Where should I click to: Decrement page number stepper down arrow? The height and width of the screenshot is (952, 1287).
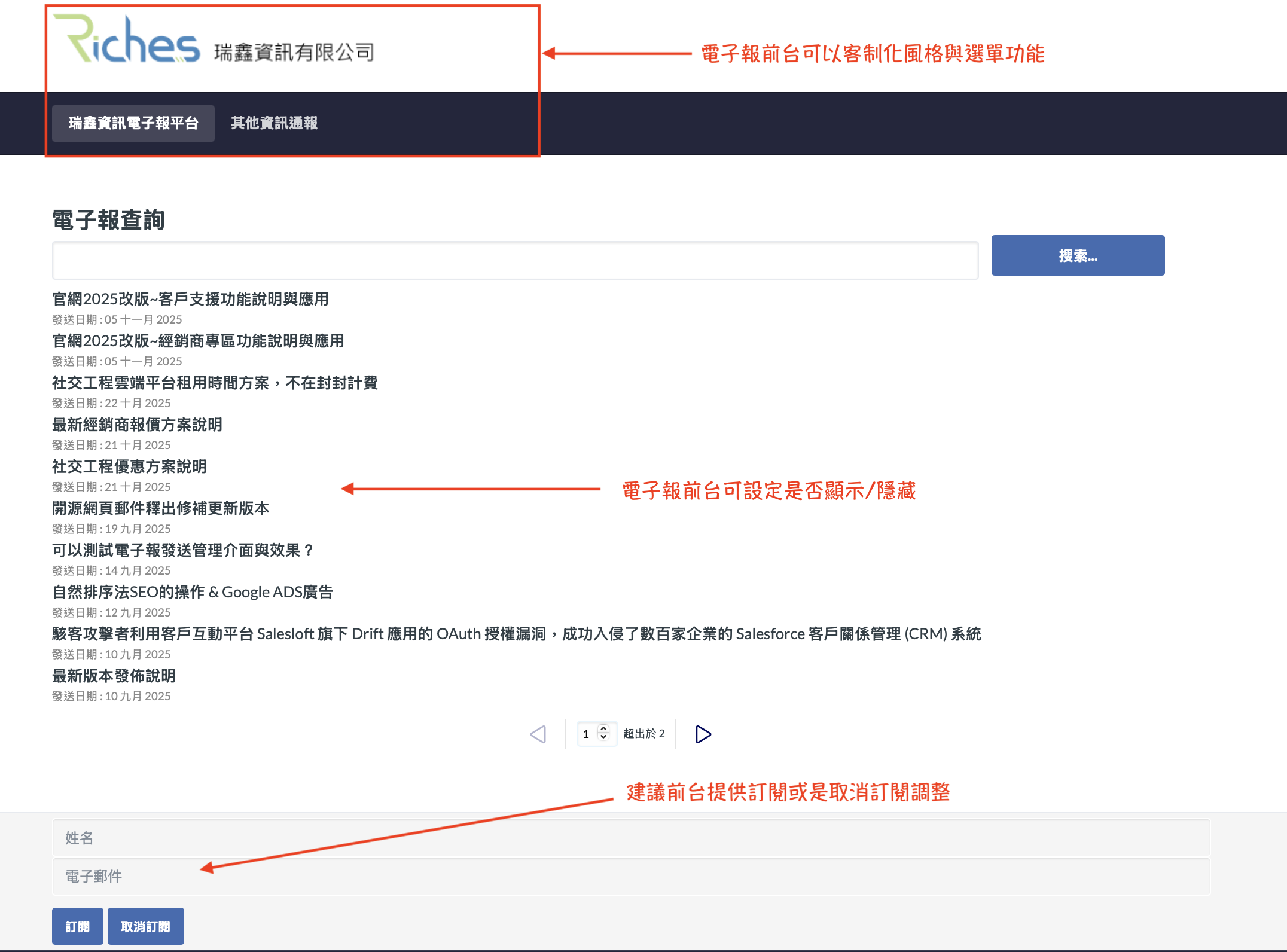[603, 737]
